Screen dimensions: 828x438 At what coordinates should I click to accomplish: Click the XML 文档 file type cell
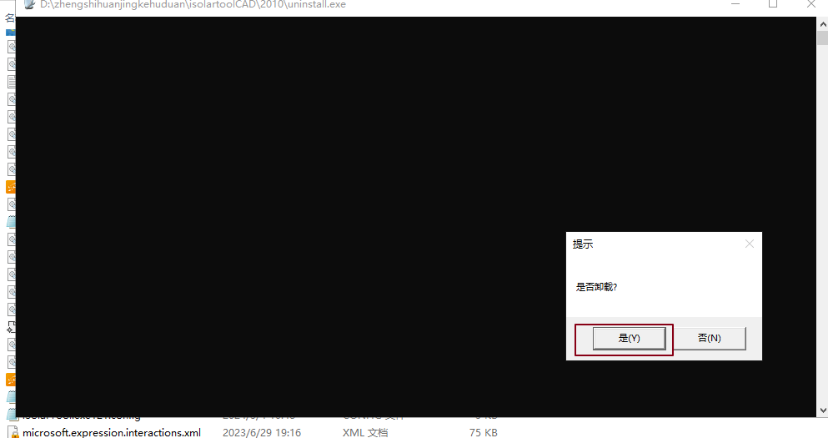click(365, 432)
